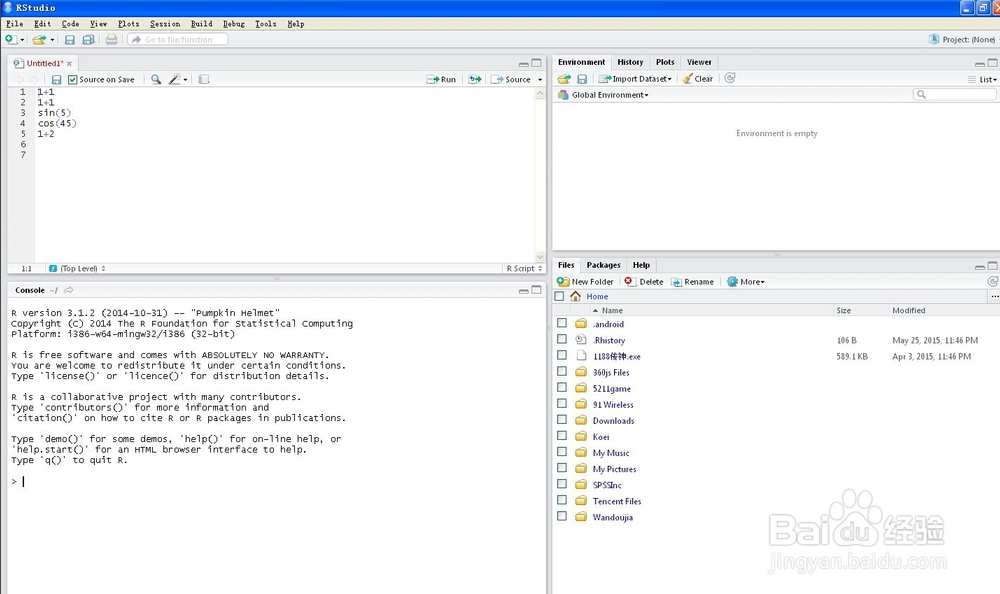Screen dimensions: 1000x594
Task: Click the print icon in main toolbar
Action: (111, 40)
